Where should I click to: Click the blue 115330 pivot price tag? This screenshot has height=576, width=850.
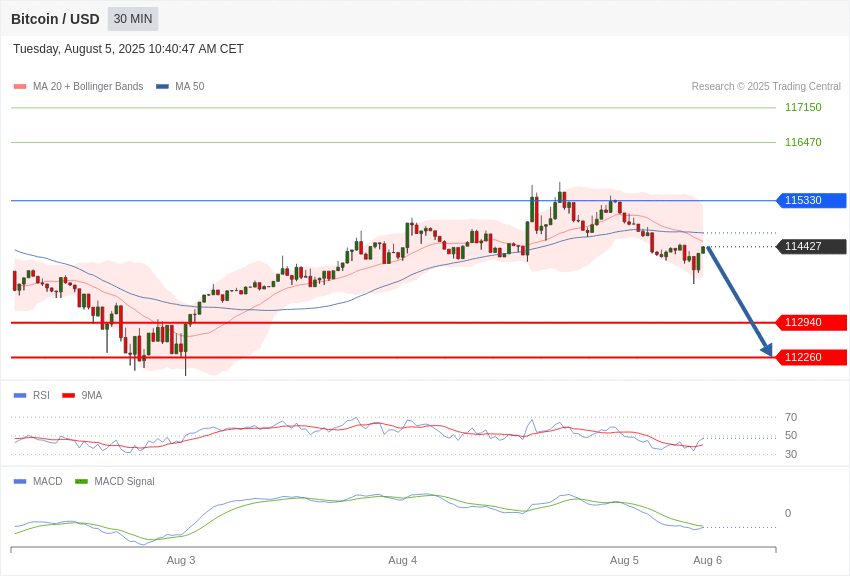tap(812, 200)
